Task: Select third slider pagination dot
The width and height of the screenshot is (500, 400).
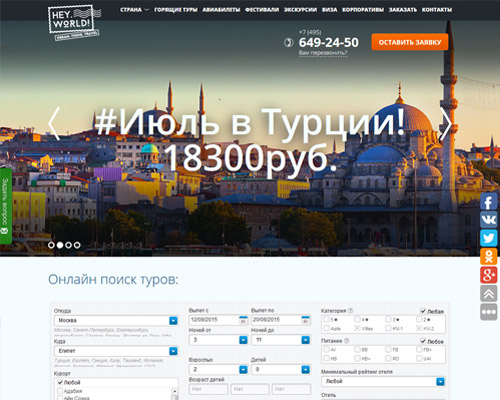Action: 68,245
